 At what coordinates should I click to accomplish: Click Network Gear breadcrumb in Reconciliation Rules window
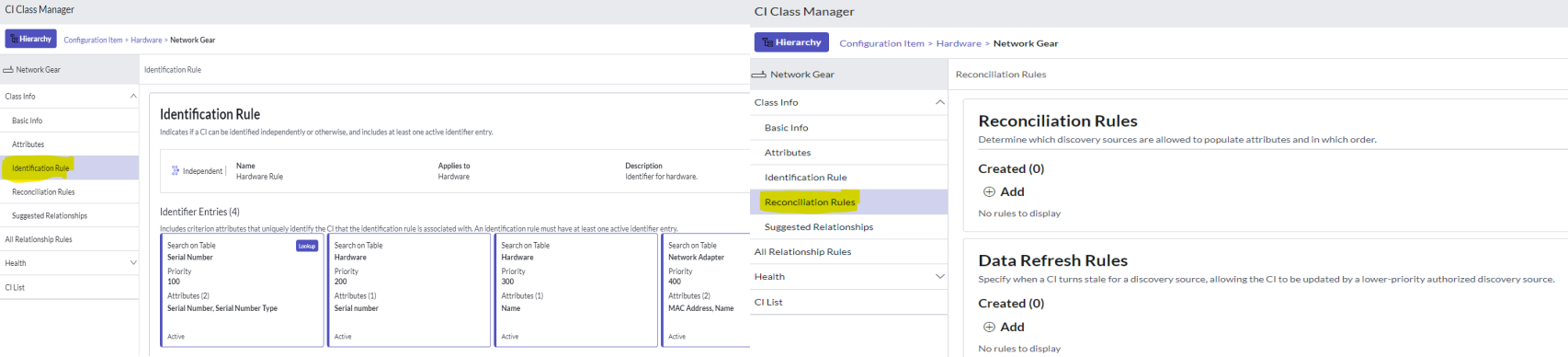(x=1026, y=43)
